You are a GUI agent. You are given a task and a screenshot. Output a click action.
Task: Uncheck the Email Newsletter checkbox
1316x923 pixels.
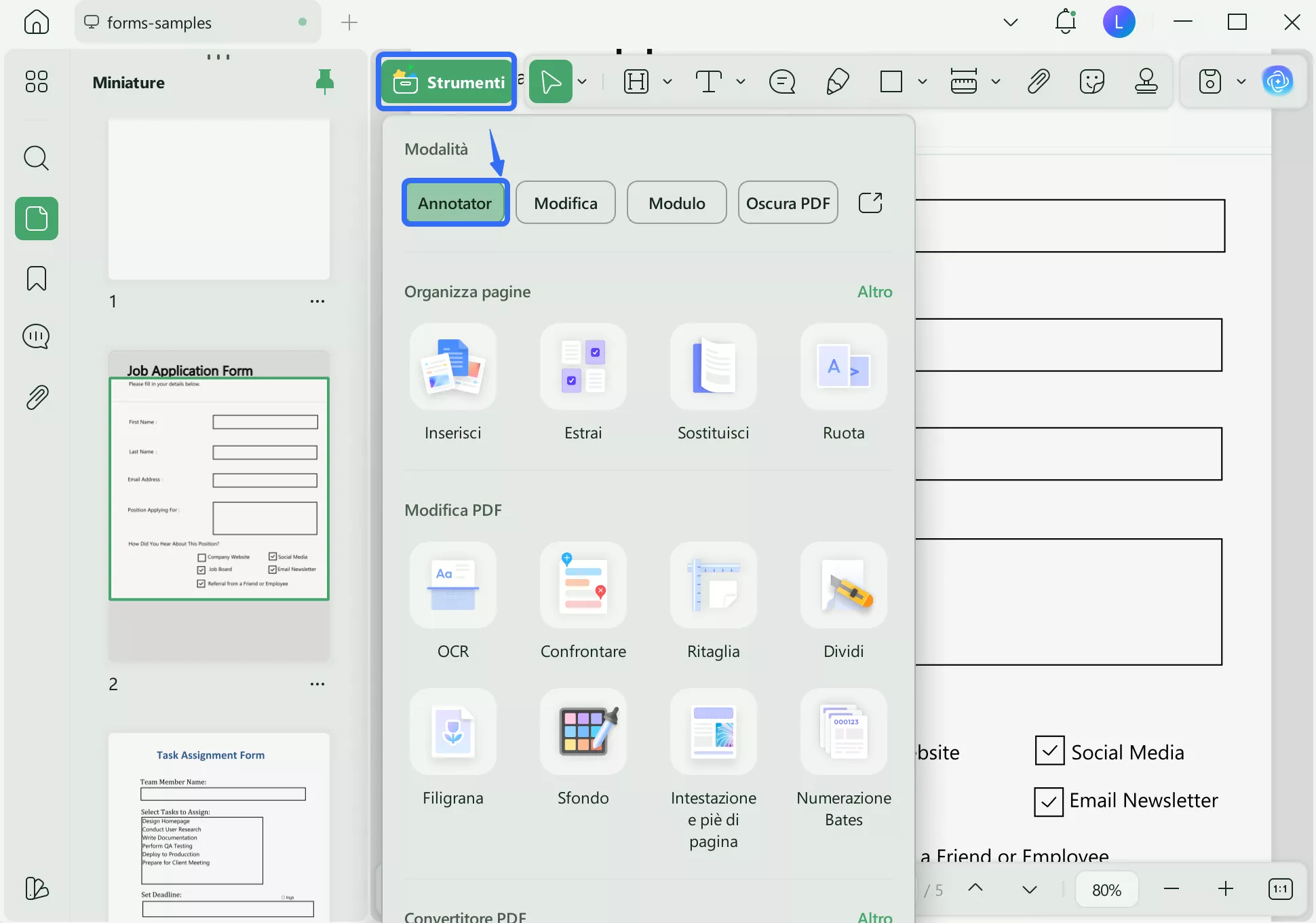[1048, 802]
